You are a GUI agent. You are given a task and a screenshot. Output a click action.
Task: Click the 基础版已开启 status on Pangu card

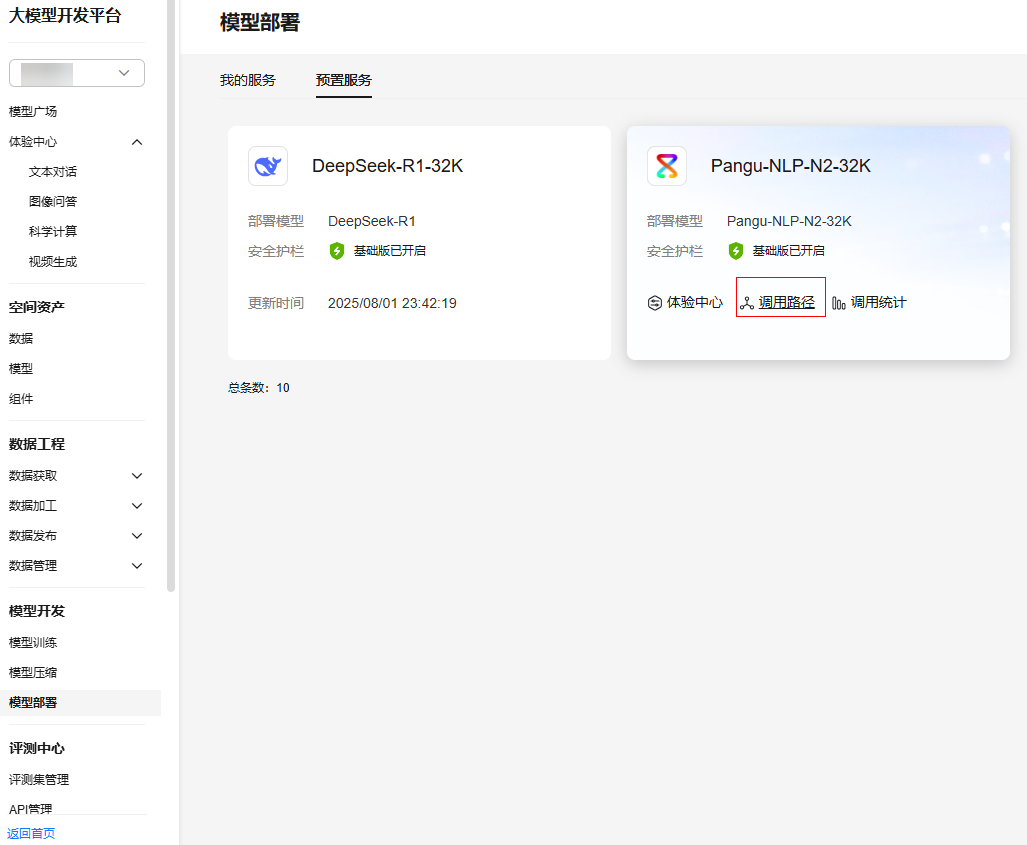click(789, 251)
